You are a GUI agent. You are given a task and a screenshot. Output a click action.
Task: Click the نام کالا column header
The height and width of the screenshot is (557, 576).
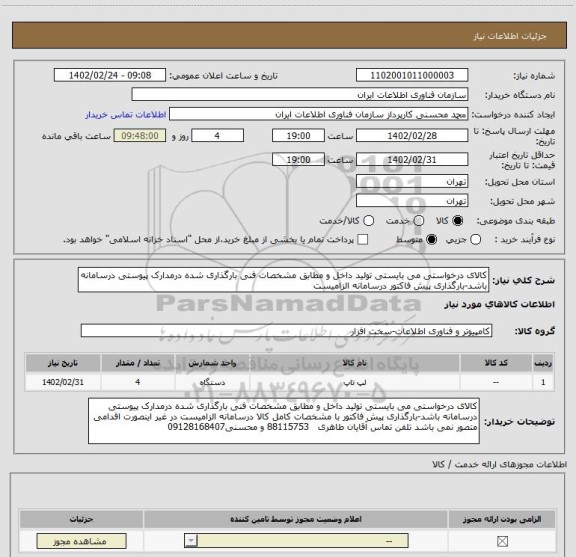click(x=354, y=363)
